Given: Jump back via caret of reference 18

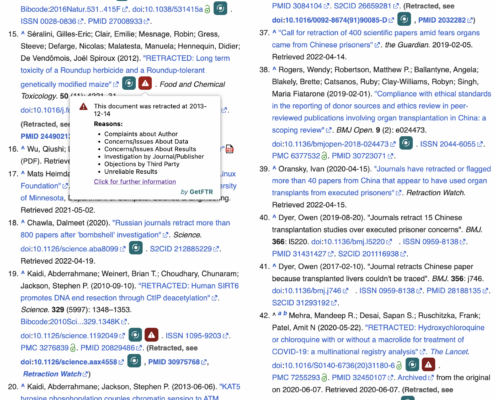Looking at the screenshot, I should (x=23, y=222).
